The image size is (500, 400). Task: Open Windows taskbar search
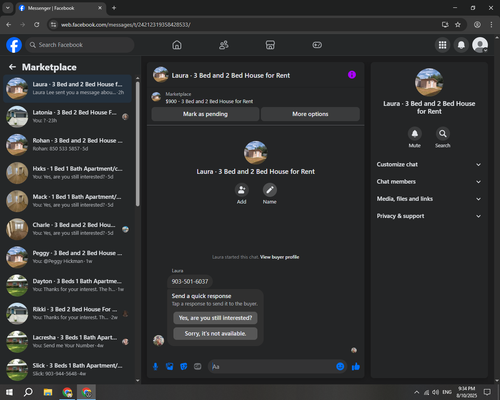28,392
